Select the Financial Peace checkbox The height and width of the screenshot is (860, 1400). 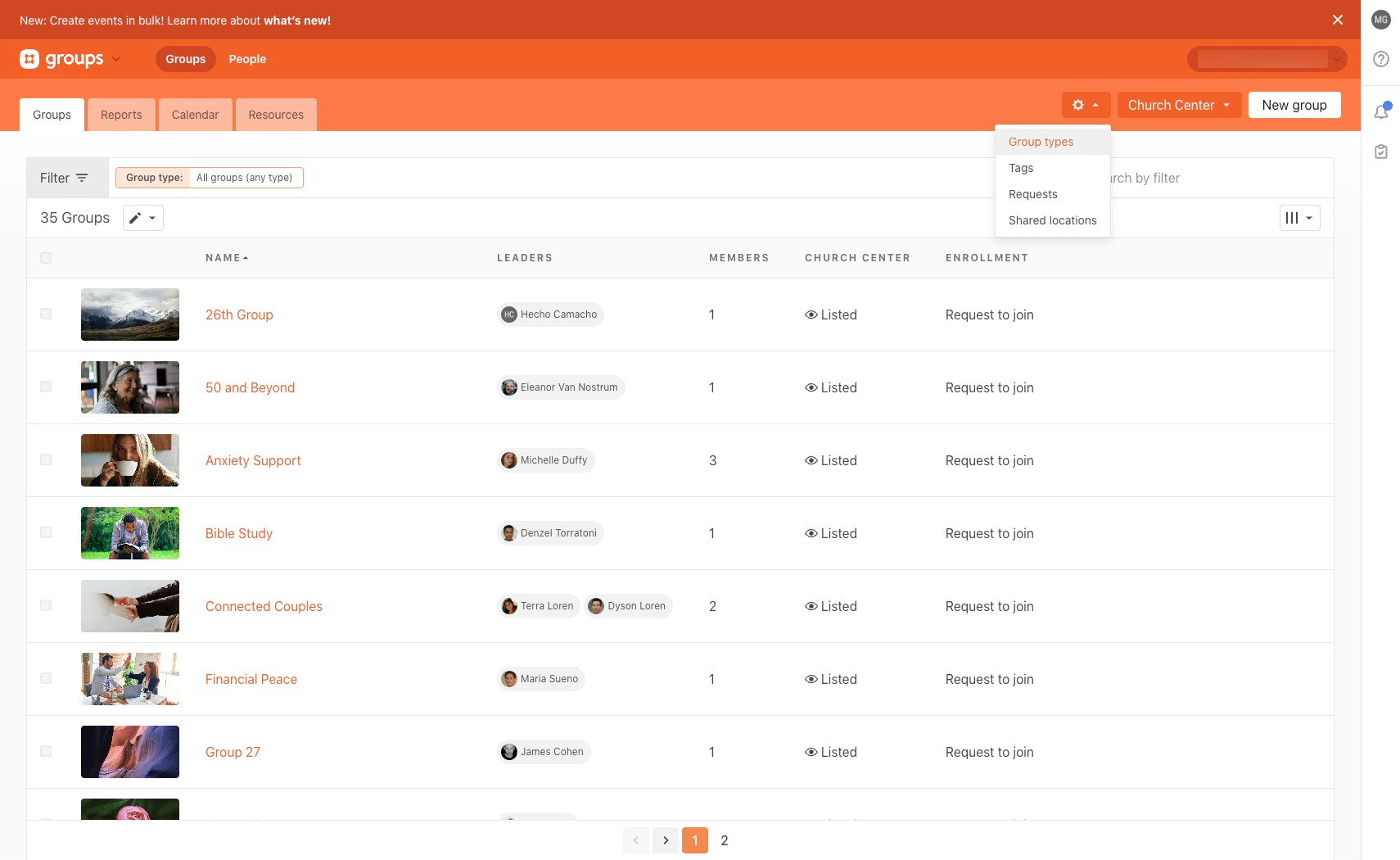(46, 678)
